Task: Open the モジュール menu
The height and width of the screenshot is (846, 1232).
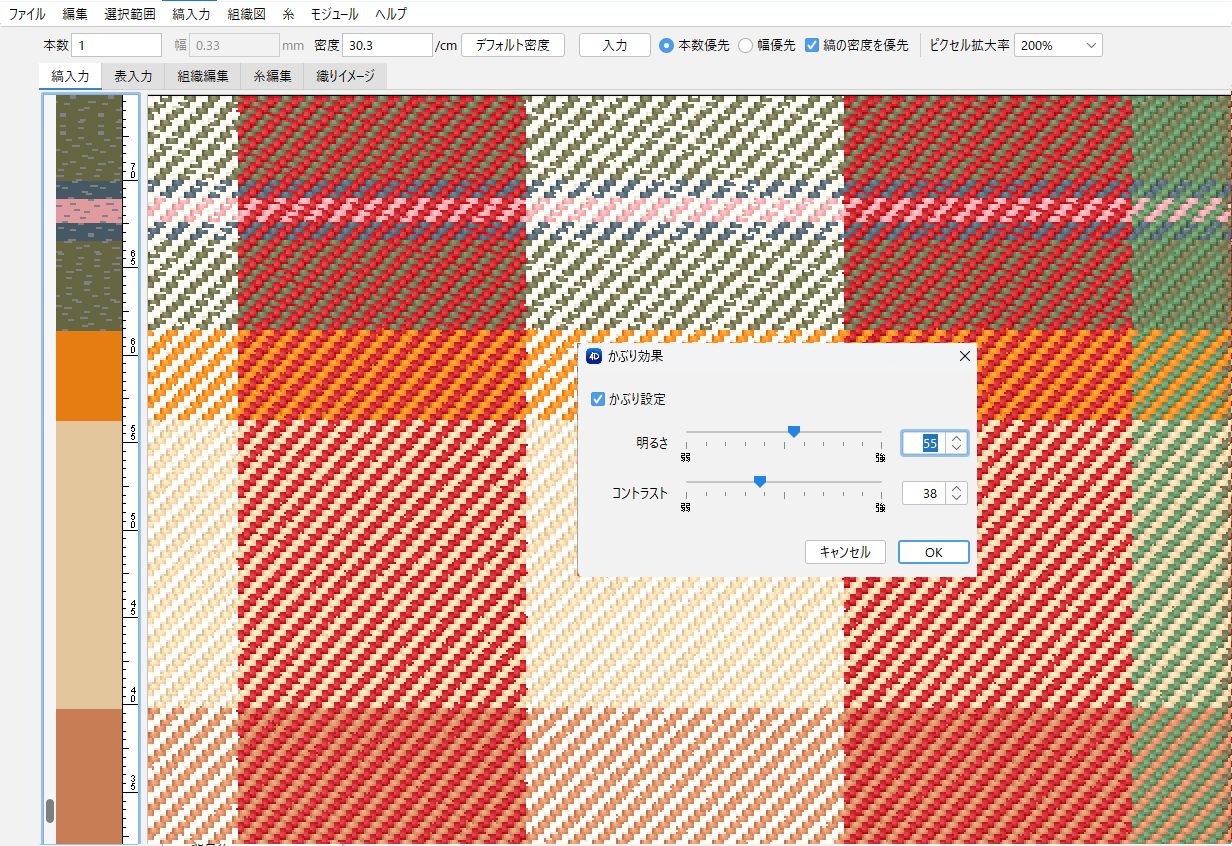Action: click(334, 14)
